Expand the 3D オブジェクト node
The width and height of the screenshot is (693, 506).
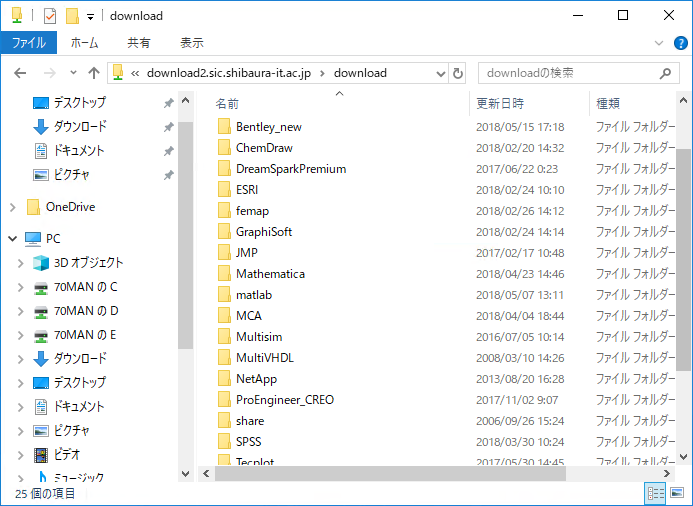[20, 263]
